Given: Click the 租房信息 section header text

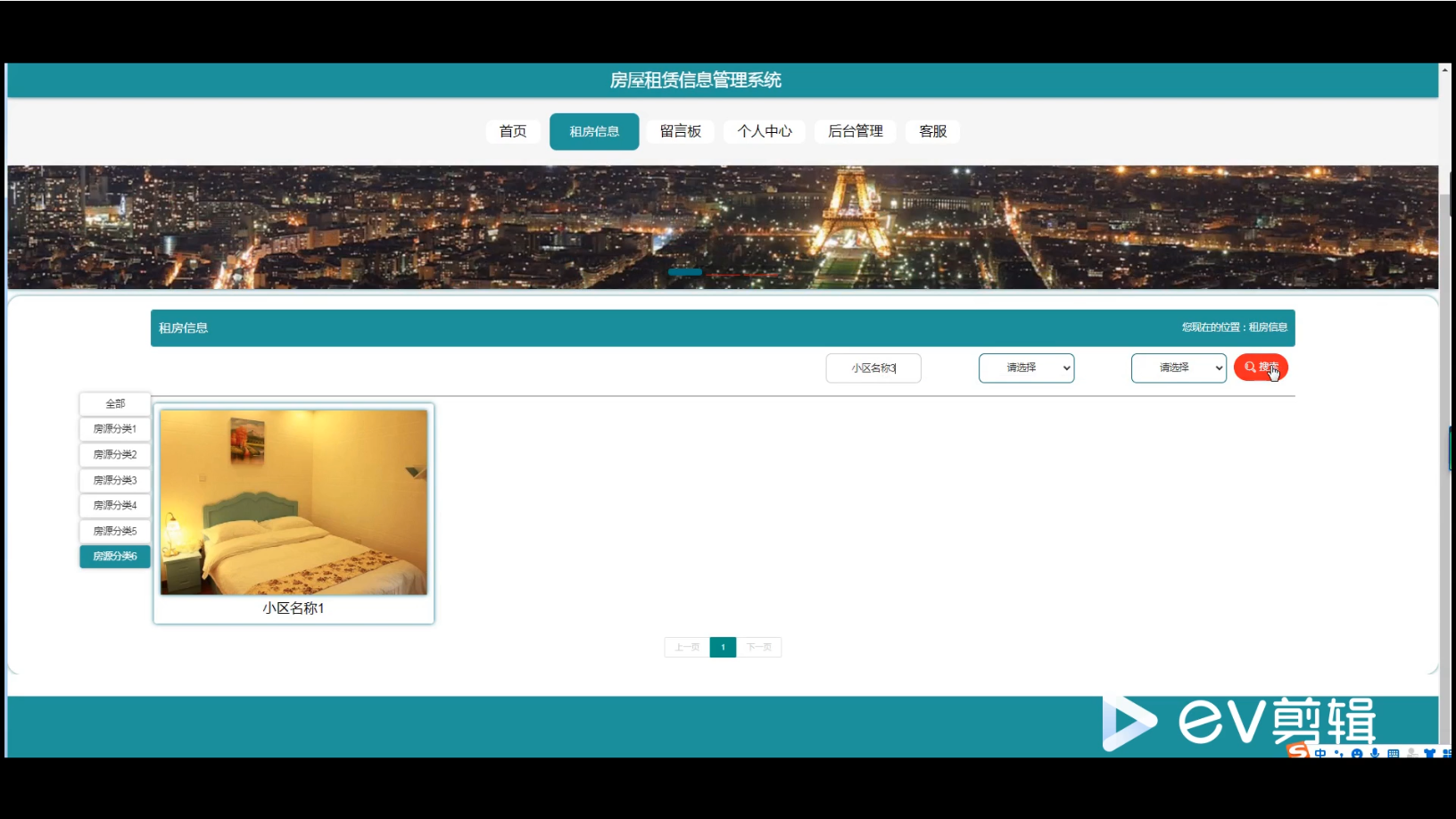Looking at the screenshot, I should tap(184, 327).
